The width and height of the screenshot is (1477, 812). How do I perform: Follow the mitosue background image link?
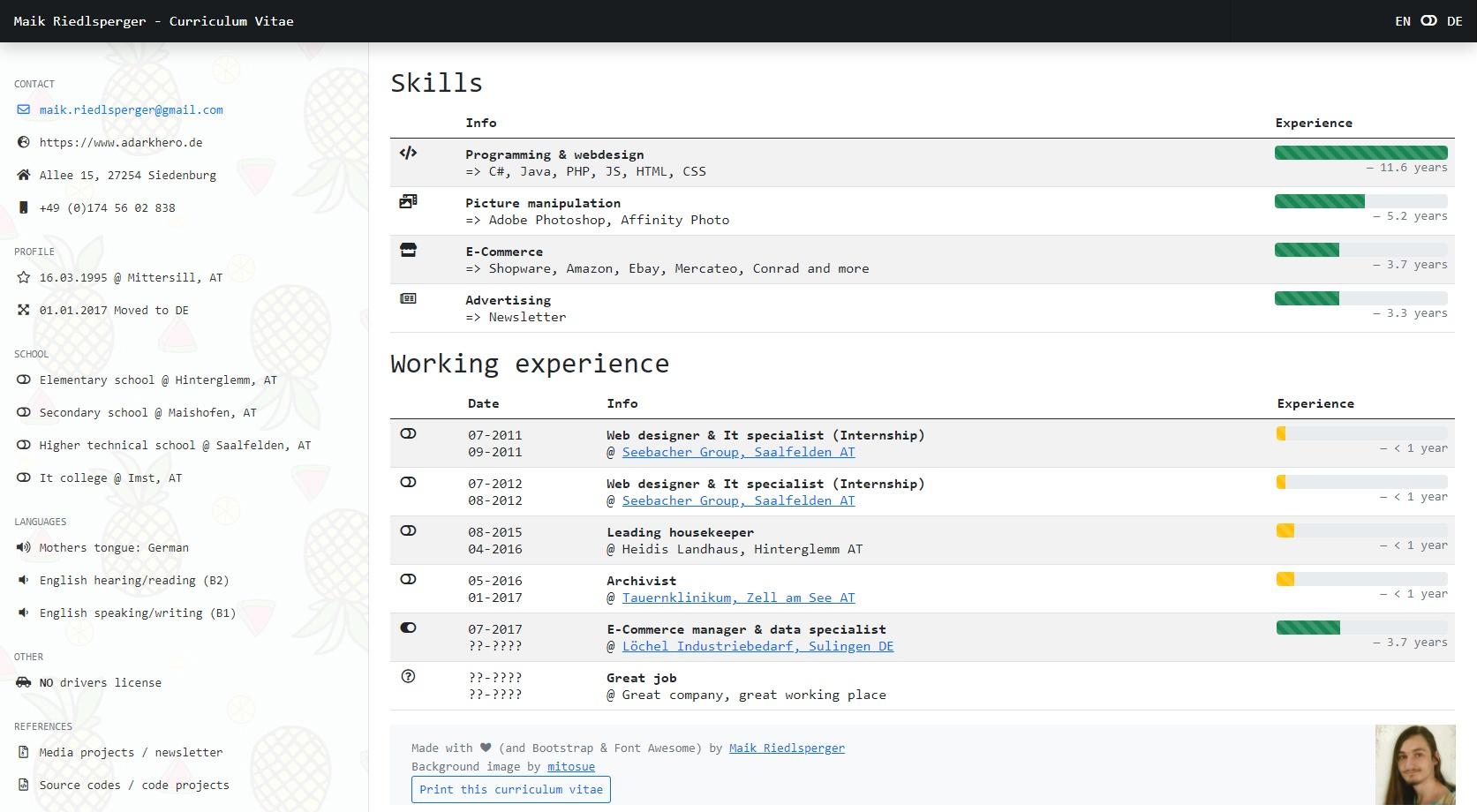(570, 767)
